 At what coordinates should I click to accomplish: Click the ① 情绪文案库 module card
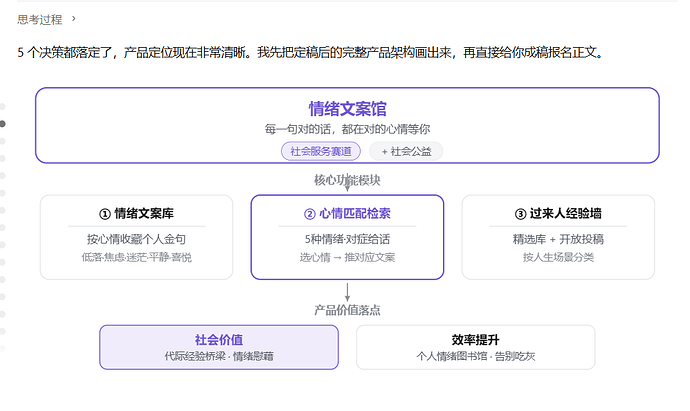136,237
